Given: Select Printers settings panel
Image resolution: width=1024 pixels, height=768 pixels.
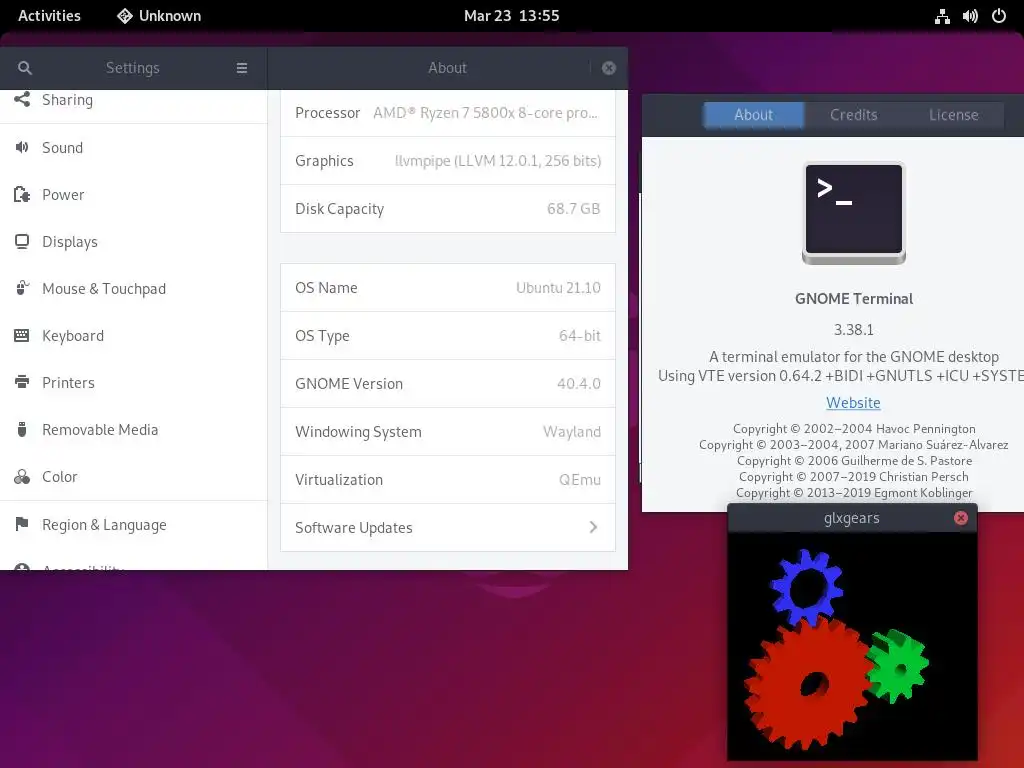Looking at the screenshot, I should coord(133,383).
